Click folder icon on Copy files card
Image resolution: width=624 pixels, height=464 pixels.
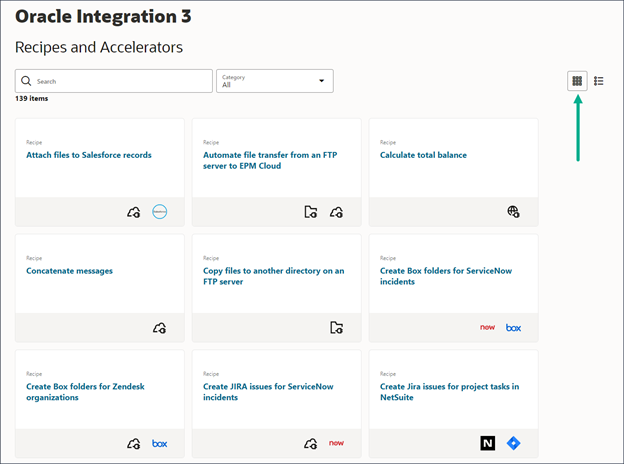[x=336, y=328]
